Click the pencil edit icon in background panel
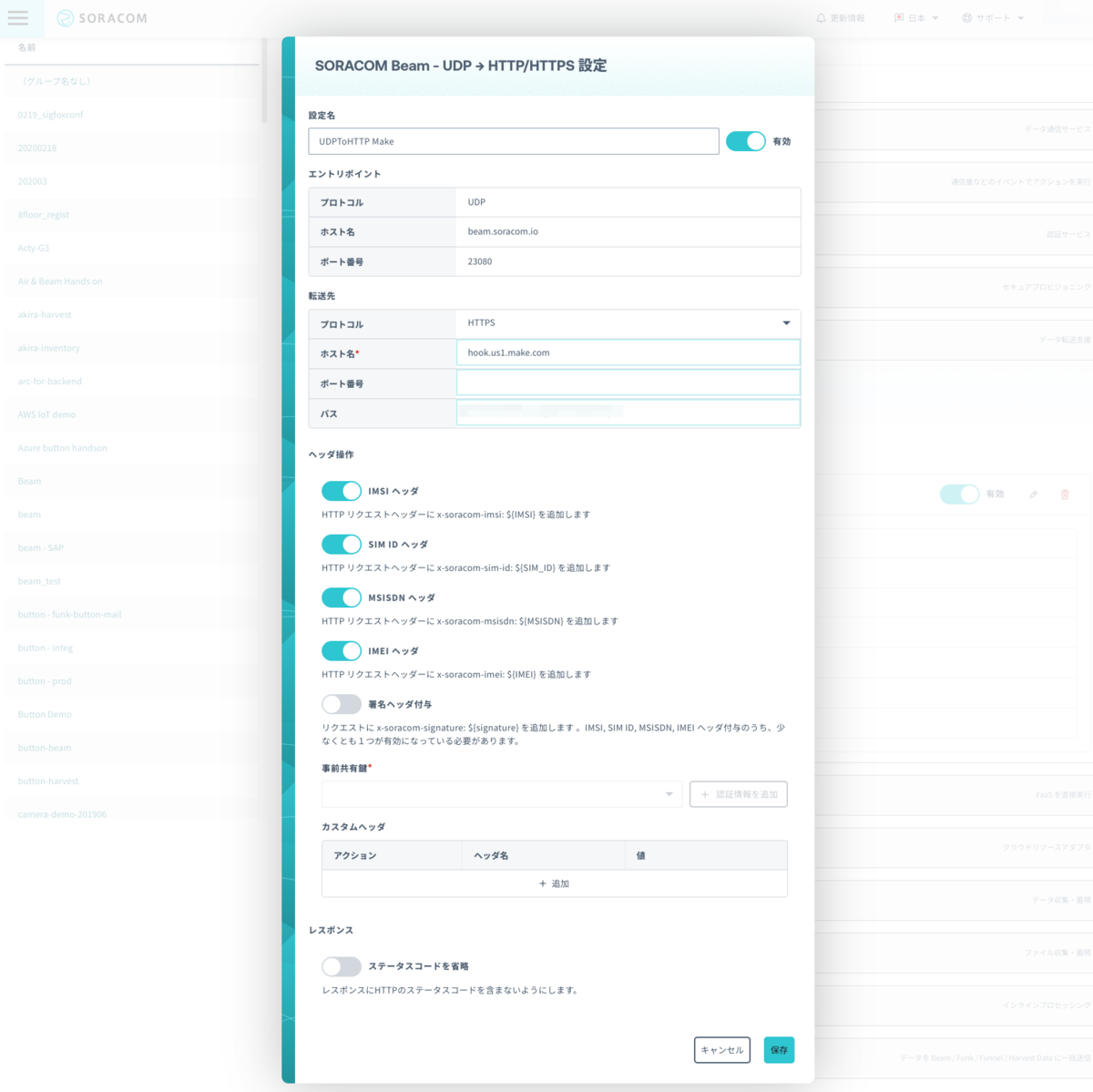Image resolution: width=1093 pixels, height=1092 pixels. (x=1034, y=495)
